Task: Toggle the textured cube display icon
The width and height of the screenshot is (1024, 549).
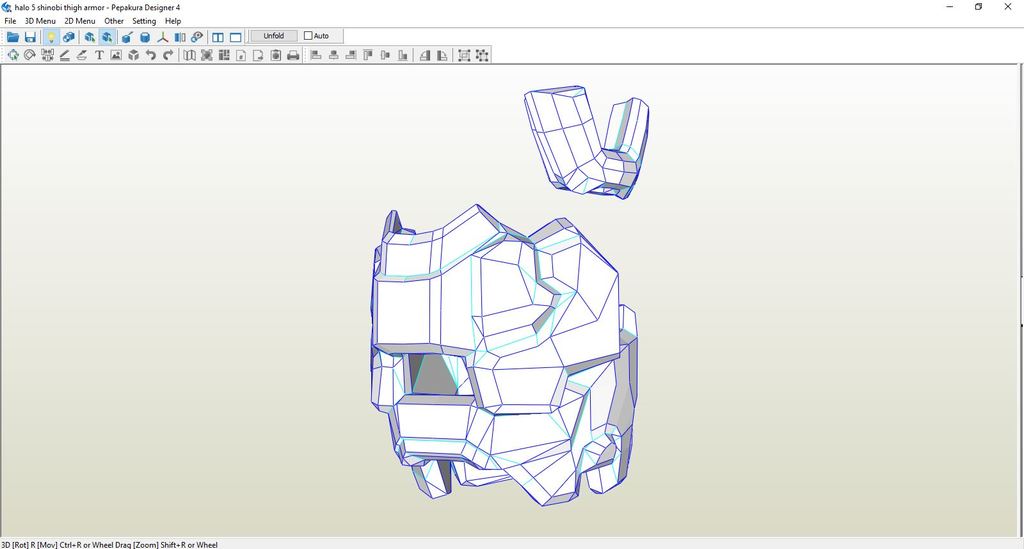Action: [x=69, y=37]
